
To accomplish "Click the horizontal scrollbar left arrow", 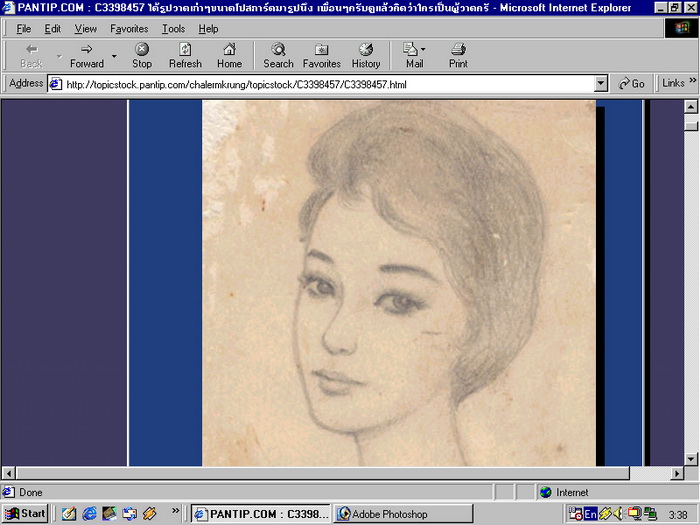I will pyautogui.click(x=8, y=473).
